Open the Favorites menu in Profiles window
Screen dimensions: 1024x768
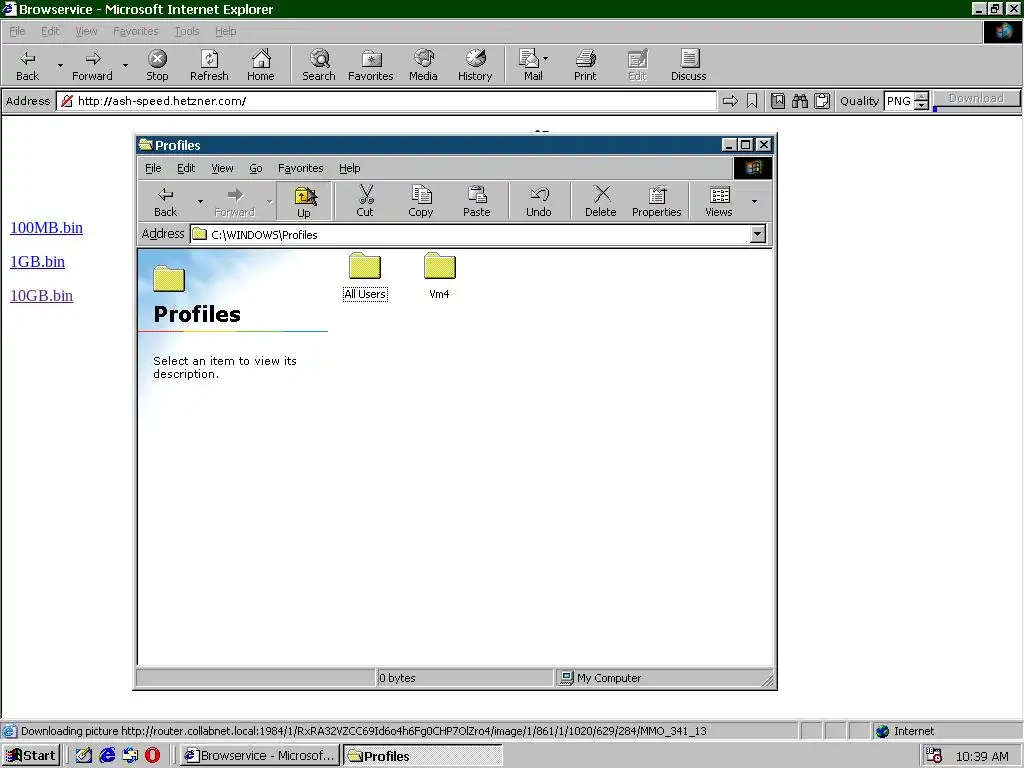[x=300, y=168]
